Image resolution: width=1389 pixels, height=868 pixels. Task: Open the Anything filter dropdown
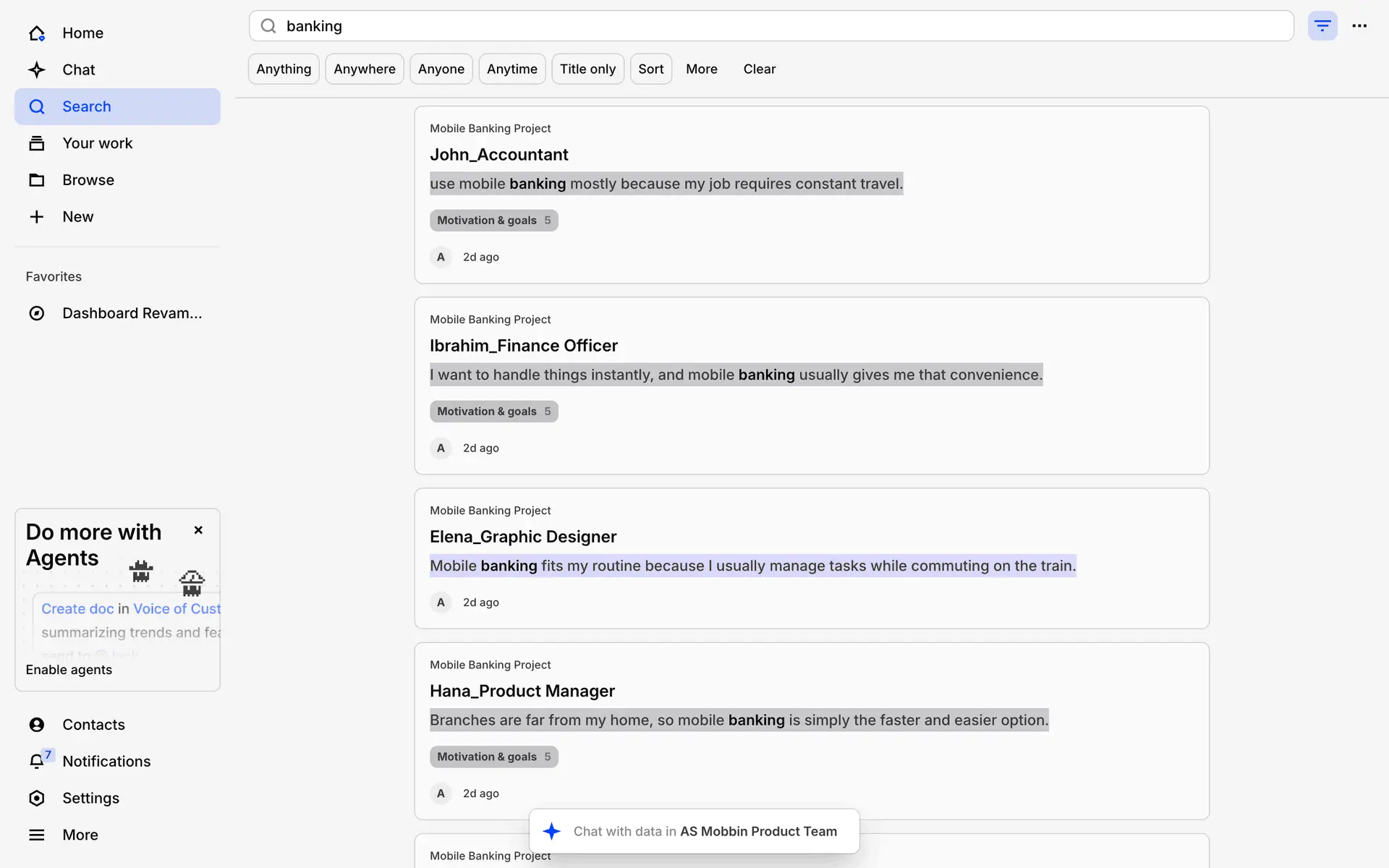click(x=284, y=69)
